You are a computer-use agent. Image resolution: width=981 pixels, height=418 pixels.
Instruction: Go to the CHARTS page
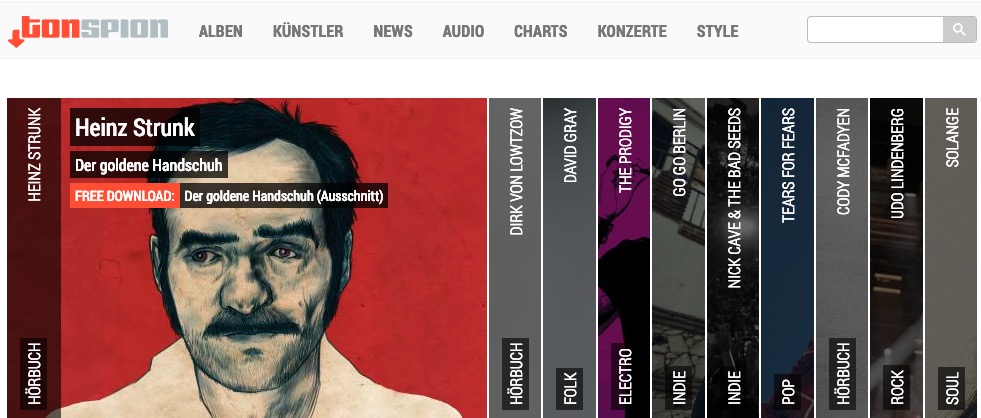click(x=541, y=31)
